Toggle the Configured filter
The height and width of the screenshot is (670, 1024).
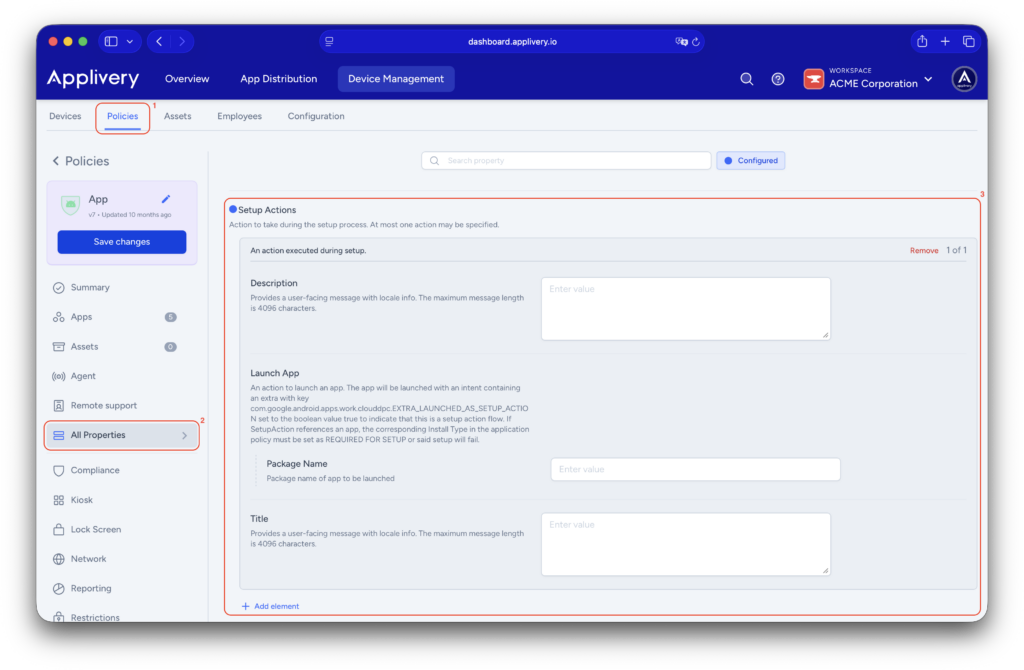click(750, 160)
